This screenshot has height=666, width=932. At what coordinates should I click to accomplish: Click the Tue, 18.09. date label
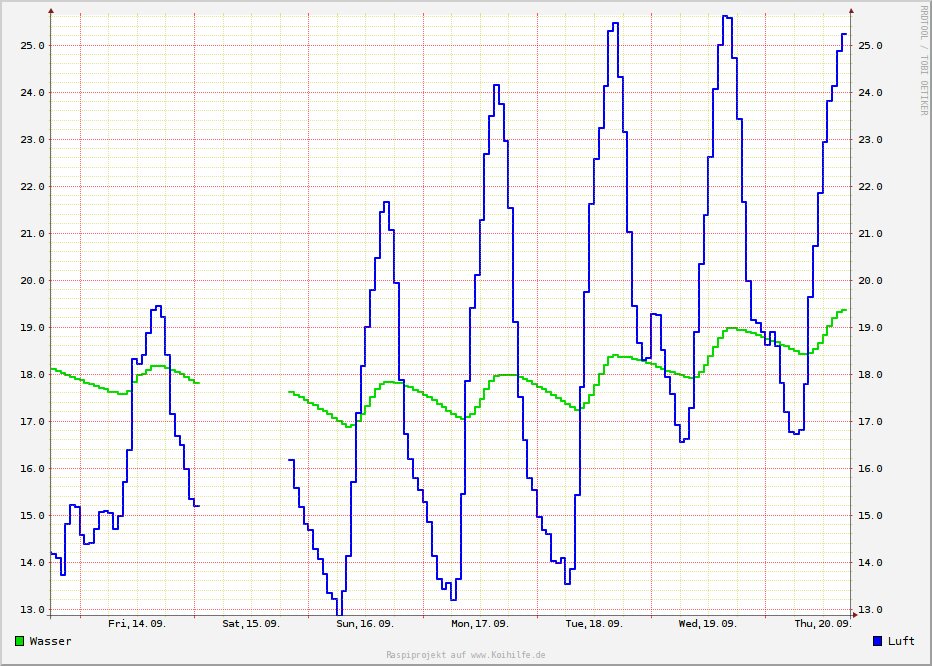(x=593, y=624)
